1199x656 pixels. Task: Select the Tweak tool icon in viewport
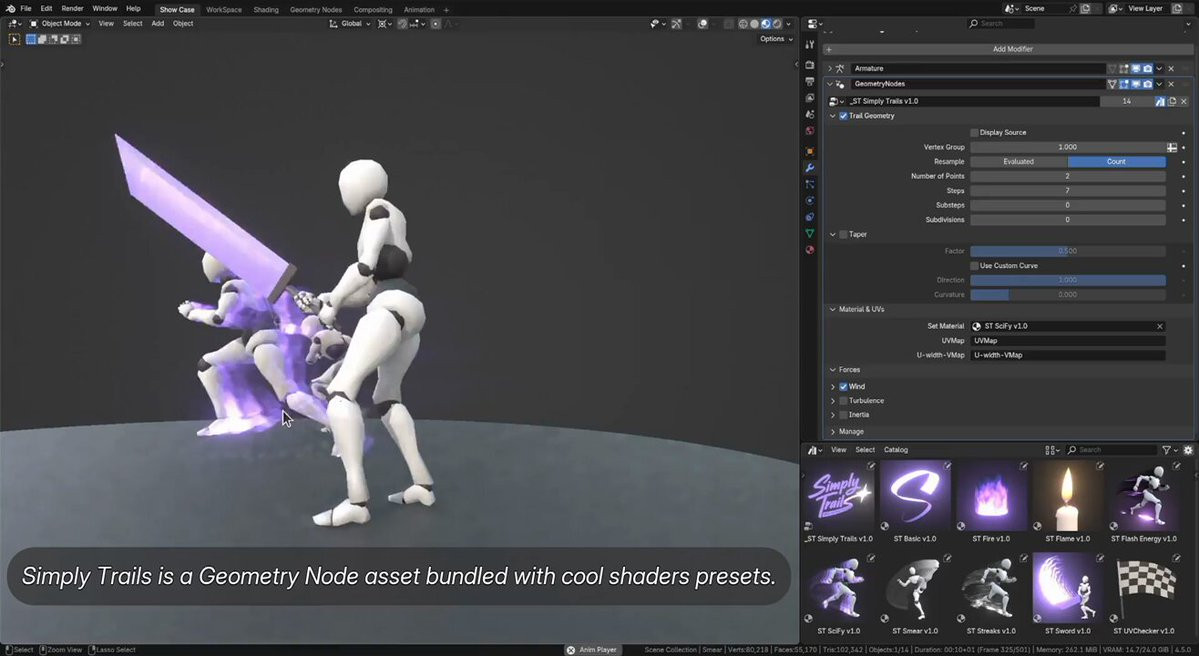pos(14,39)
